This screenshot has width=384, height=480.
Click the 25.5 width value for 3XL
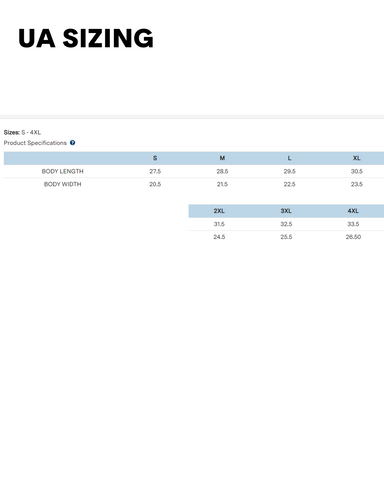click(x=286, y=237)
